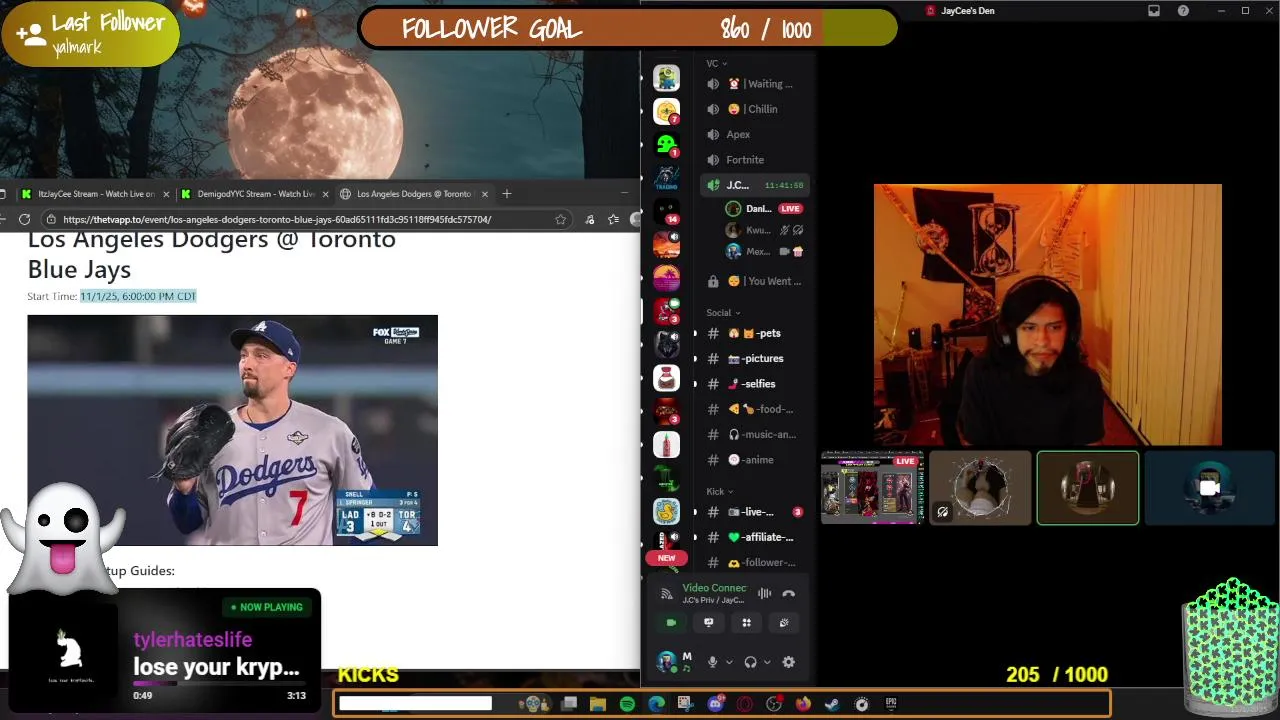Mute the microphone in Discord user panel
Screen dimensions: 1280x720
point(712,662)
